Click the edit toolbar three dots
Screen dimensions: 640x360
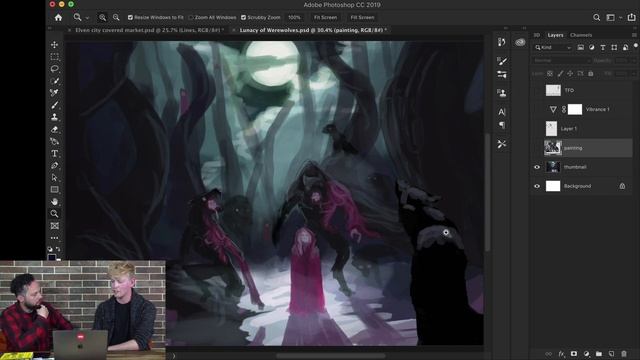tap(54, 238)
